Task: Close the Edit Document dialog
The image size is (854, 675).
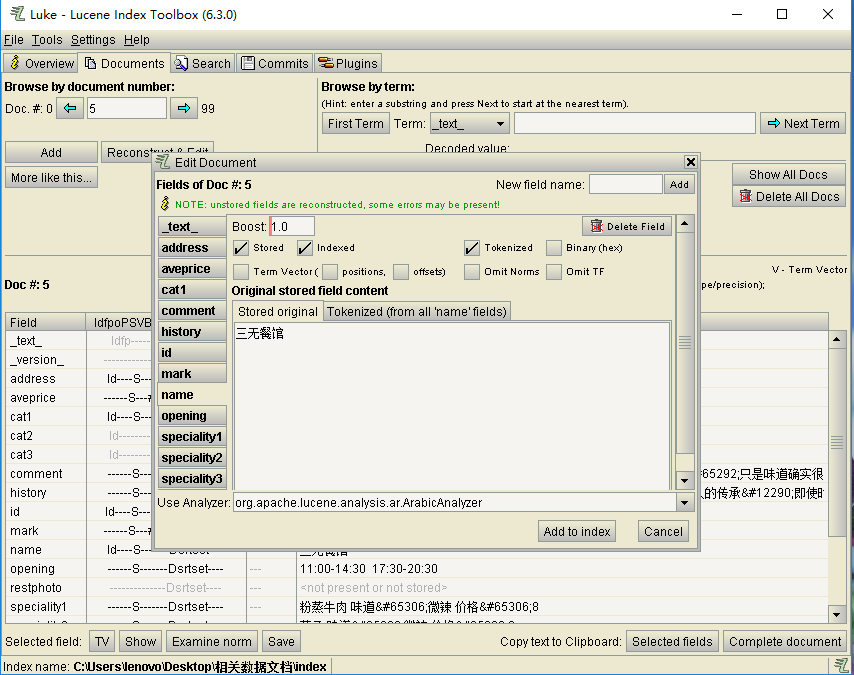Action: coord(691,162)
